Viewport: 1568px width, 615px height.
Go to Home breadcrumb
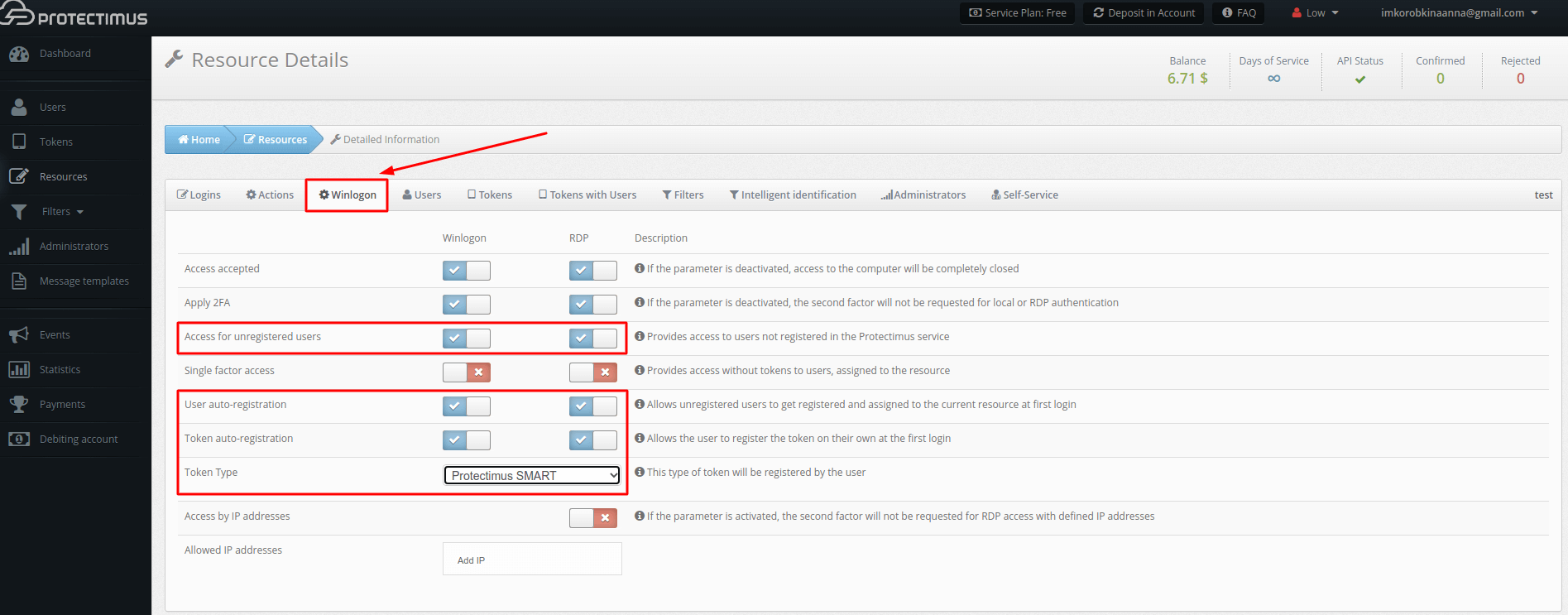pos(199,140)
